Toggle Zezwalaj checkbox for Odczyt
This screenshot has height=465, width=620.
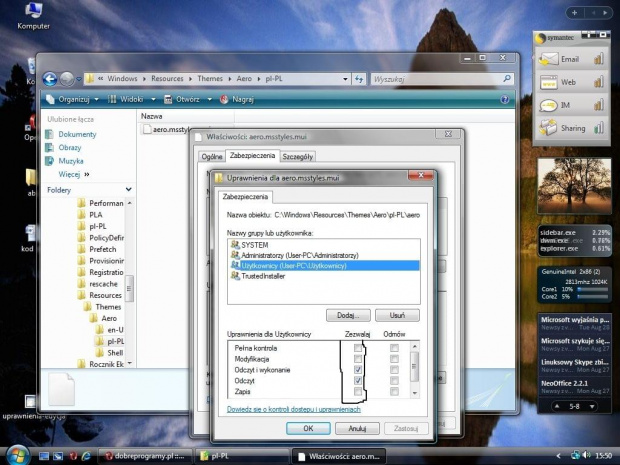click(357, 380)
